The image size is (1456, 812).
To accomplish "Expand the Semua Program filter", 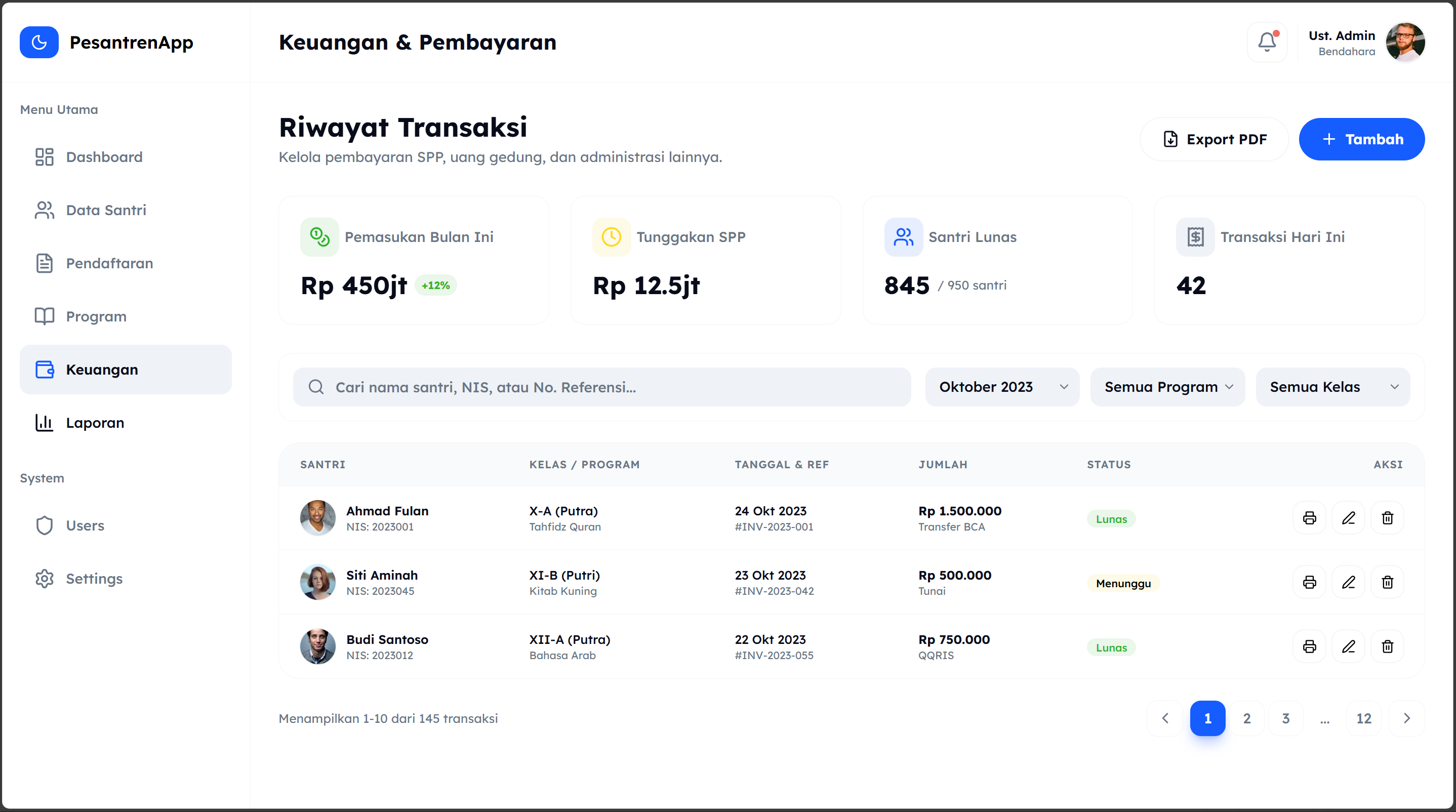I will (x=1167, y=387).
